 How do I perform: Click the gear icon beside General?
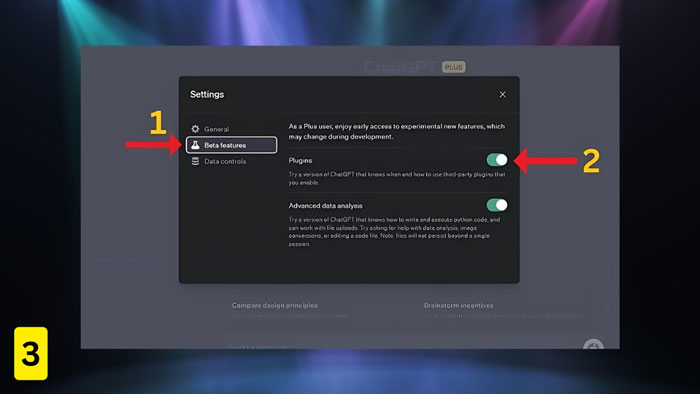195,129
